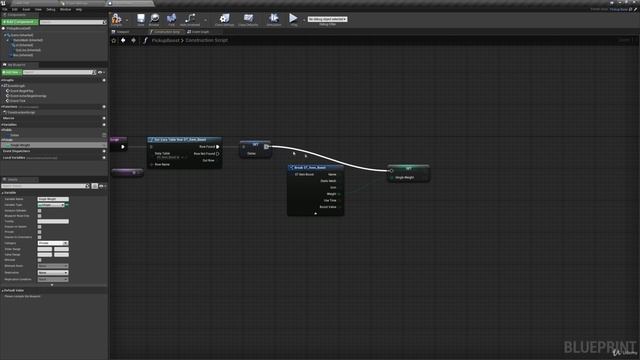Add a local variable with the plus icon
Screen dimensions: 640x360
click(104, 158)
